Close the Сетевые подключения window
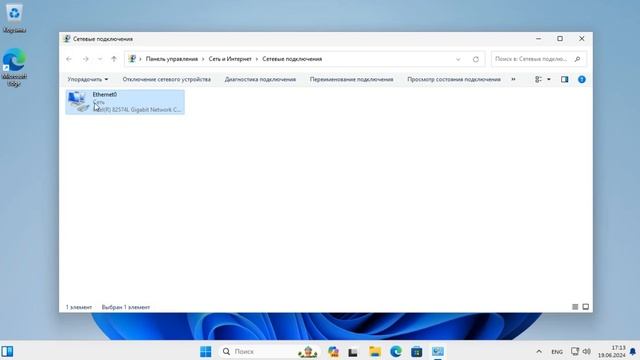Screen dimensions: 640x360 (x=582, y=39)
